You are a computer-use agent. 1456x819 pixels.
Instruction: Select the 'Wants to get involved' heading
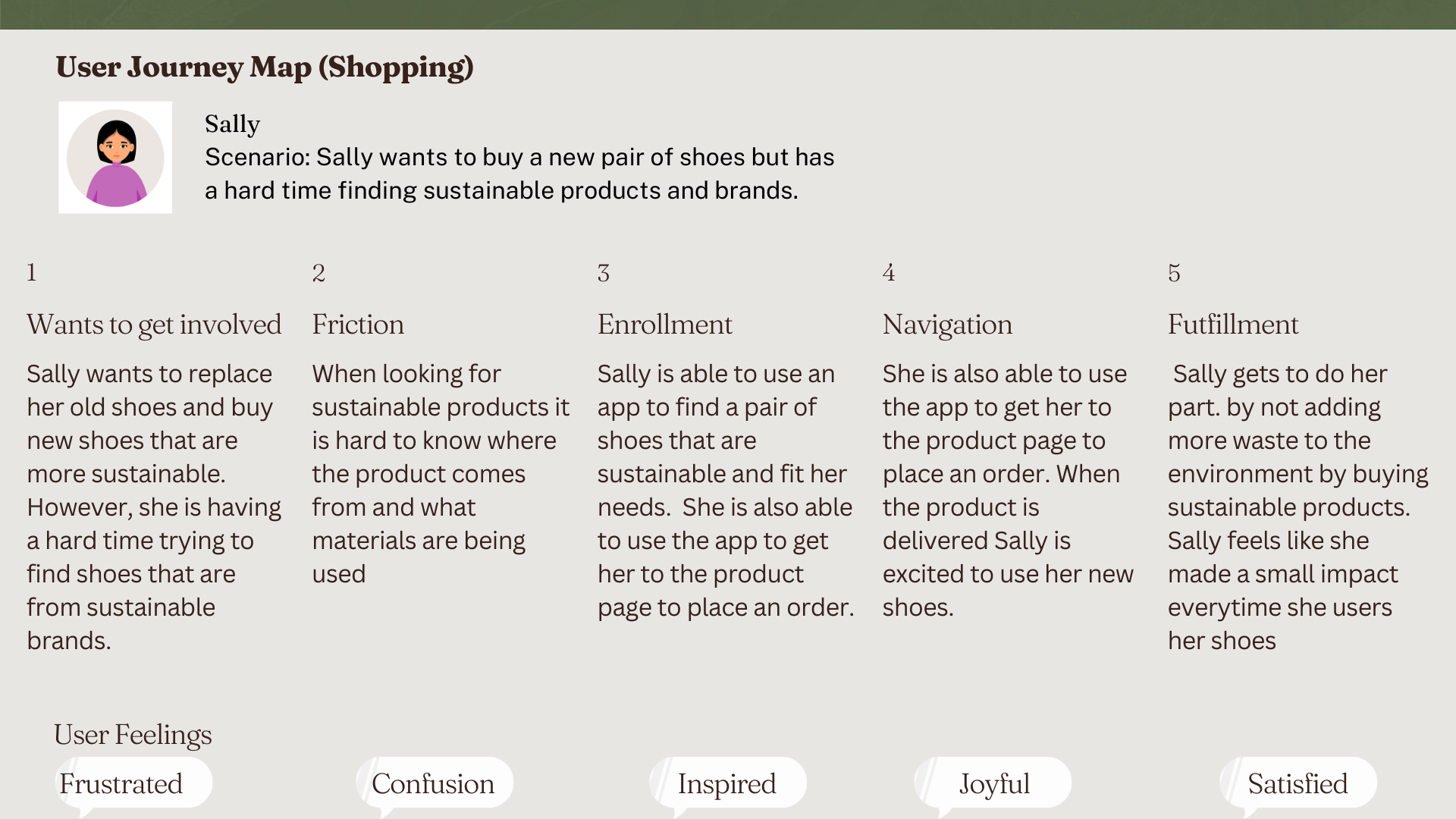click(x=154, y=325)
